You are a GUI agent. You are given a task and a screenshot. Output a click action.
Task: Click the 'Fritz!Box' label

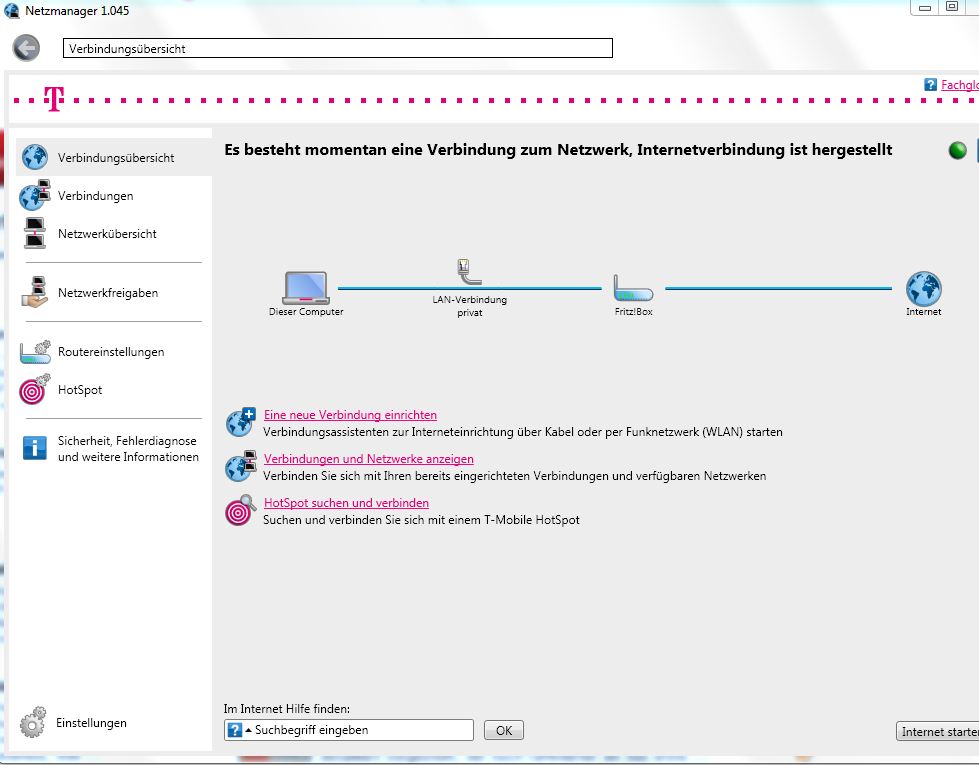[634, 312]
